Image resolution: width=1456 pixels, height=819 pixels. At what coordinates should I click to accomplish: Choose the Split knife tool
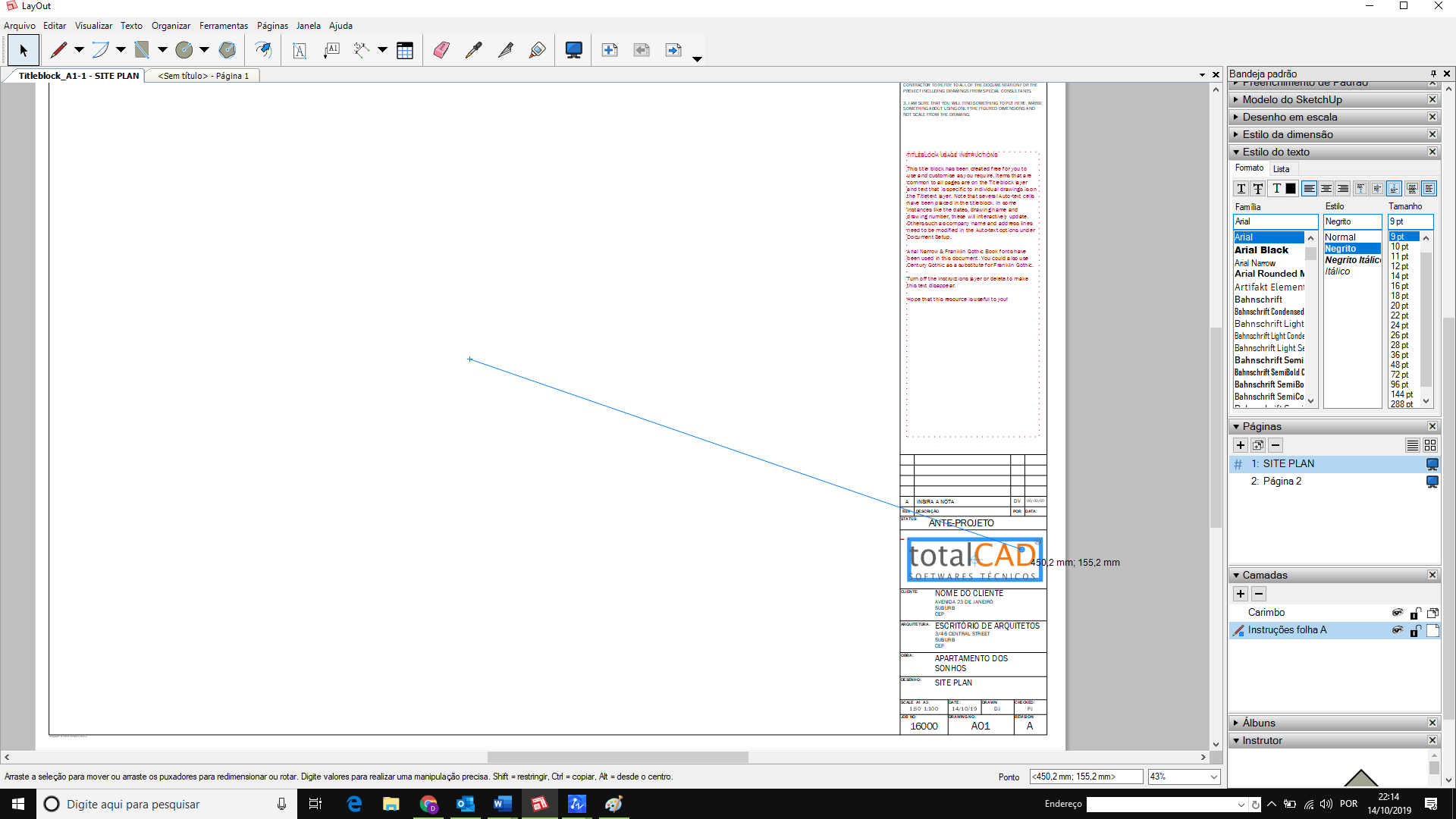pyautogui.click(x=505, y=50)
